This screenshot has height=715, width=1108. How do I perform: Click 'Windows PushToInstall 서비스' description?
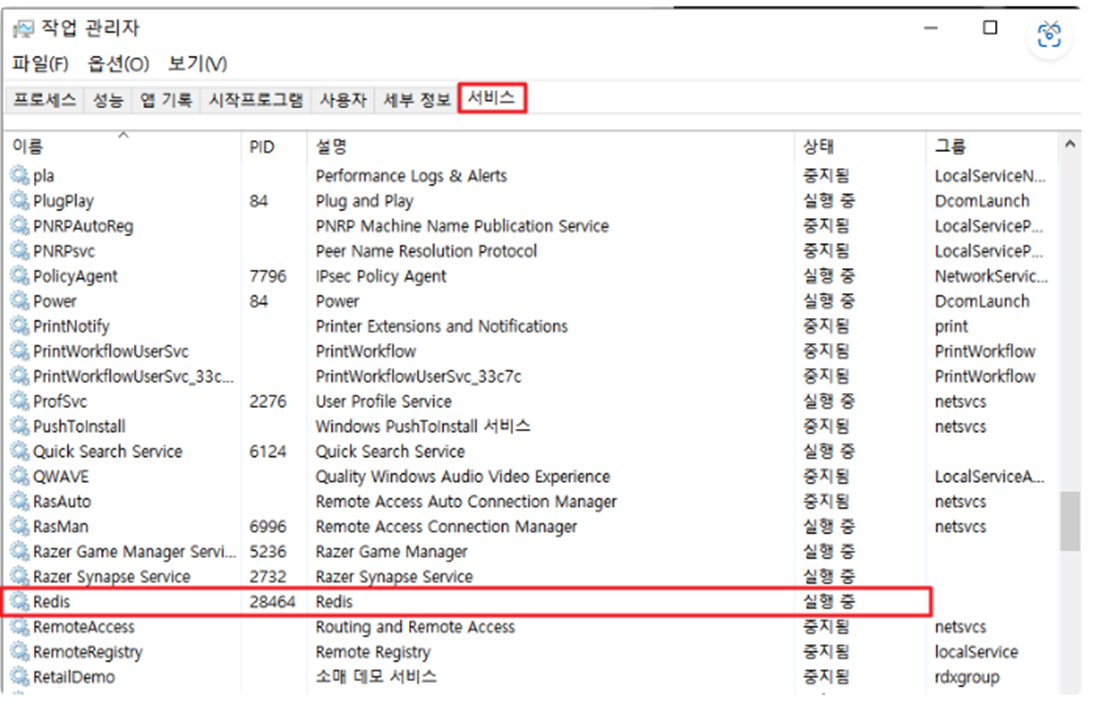click(423, 427)
